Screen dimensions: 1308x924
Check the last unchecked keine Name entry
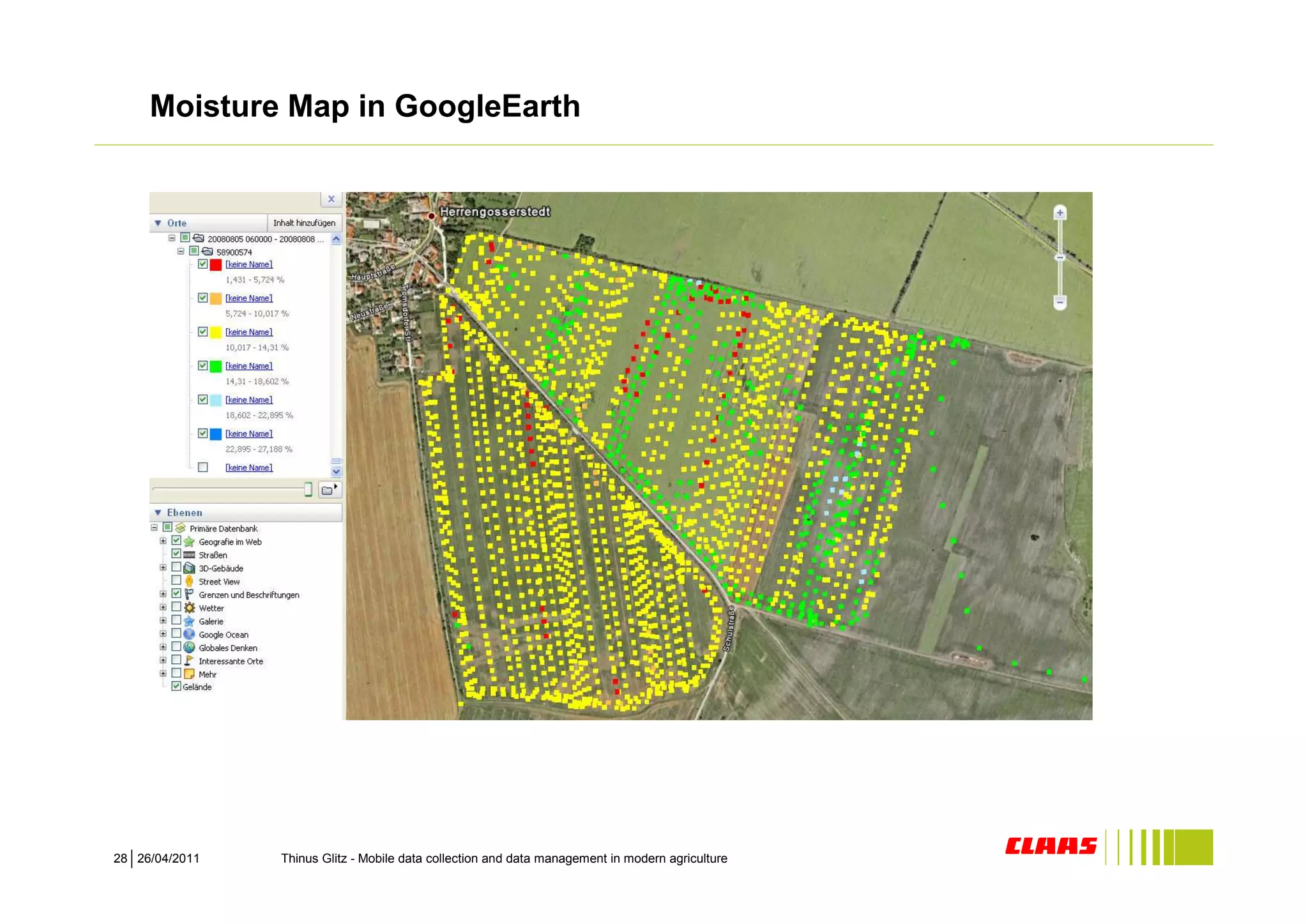[202, 467]
